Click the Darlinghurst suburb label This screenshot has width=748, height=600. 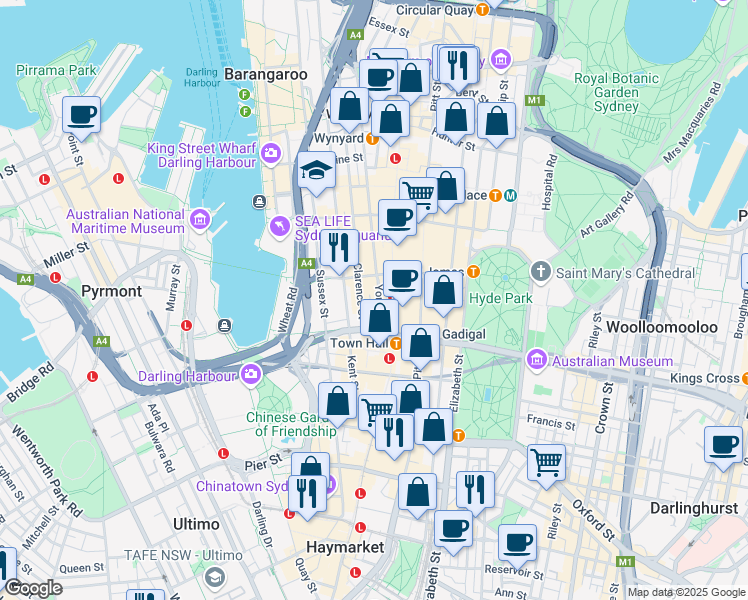click(x=694, y=508)
